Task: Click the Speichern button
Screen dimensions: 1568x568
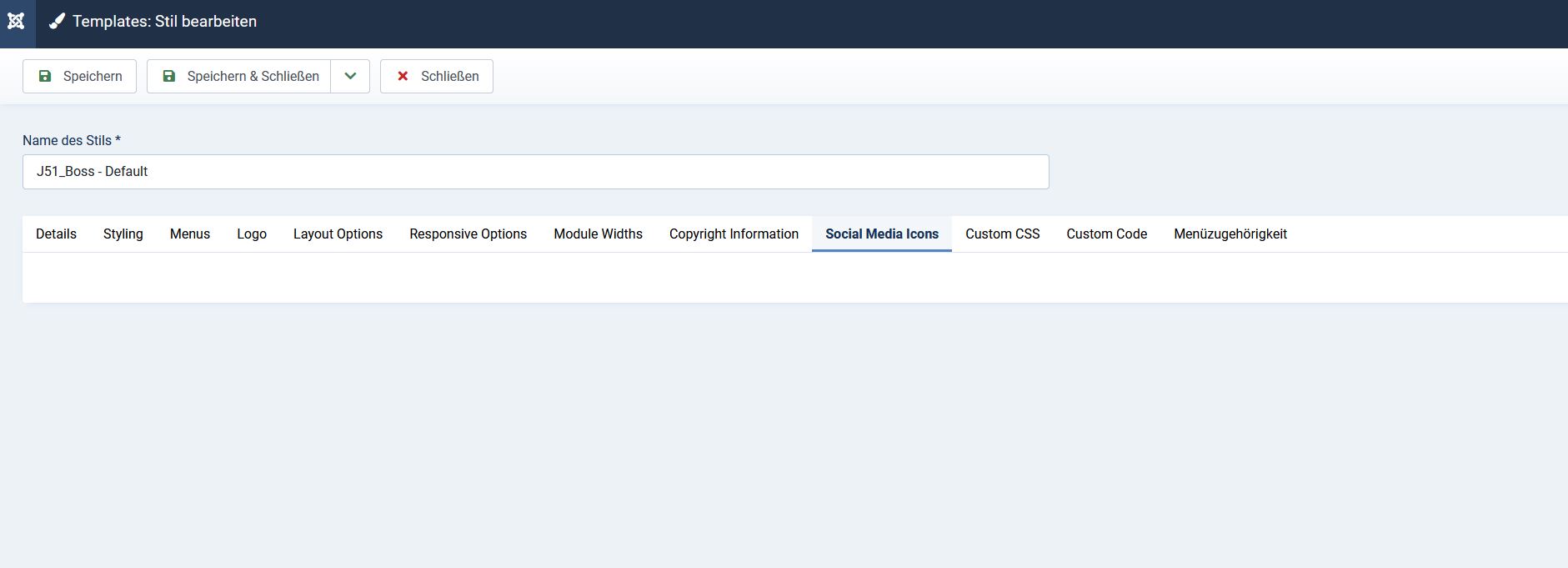Action: pyautogui.click(x=79, y=76)
